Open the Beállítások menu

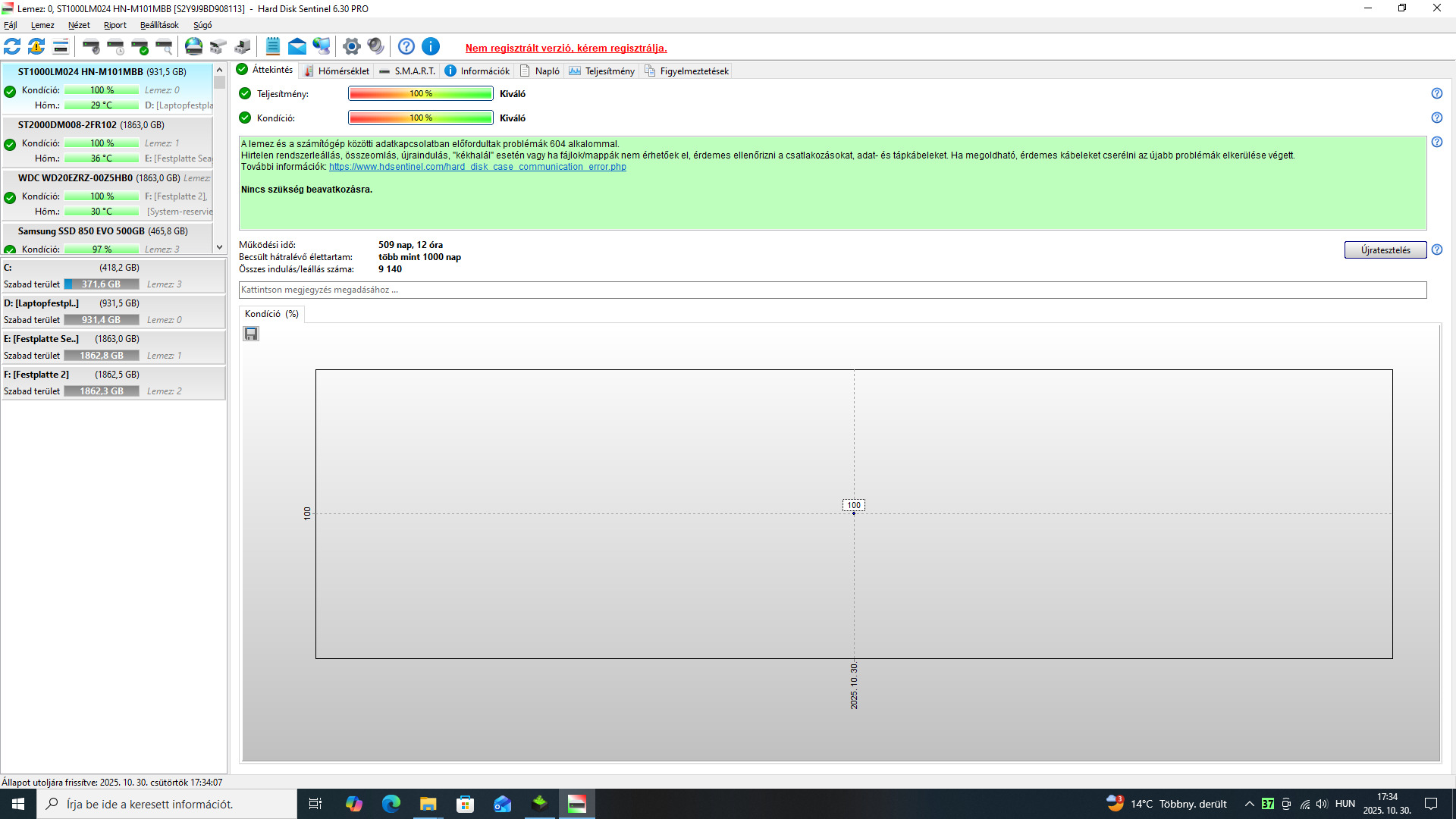(x=159, y=25)
